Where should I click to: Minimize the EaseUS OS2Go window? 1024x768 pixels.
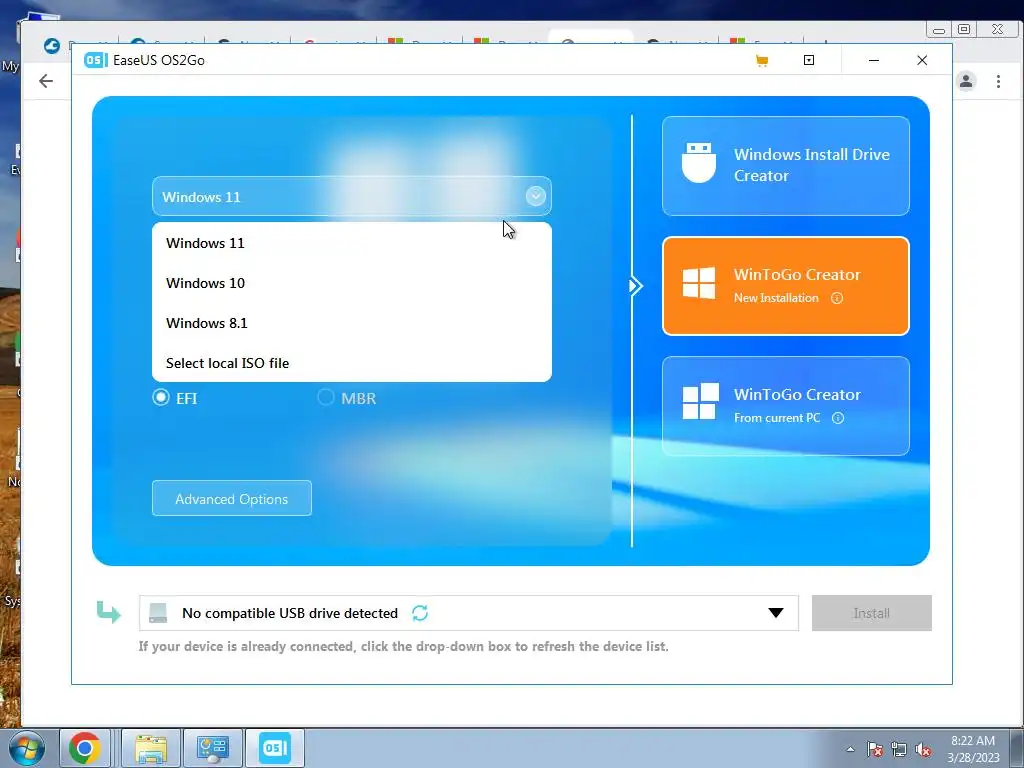point(874,60)
